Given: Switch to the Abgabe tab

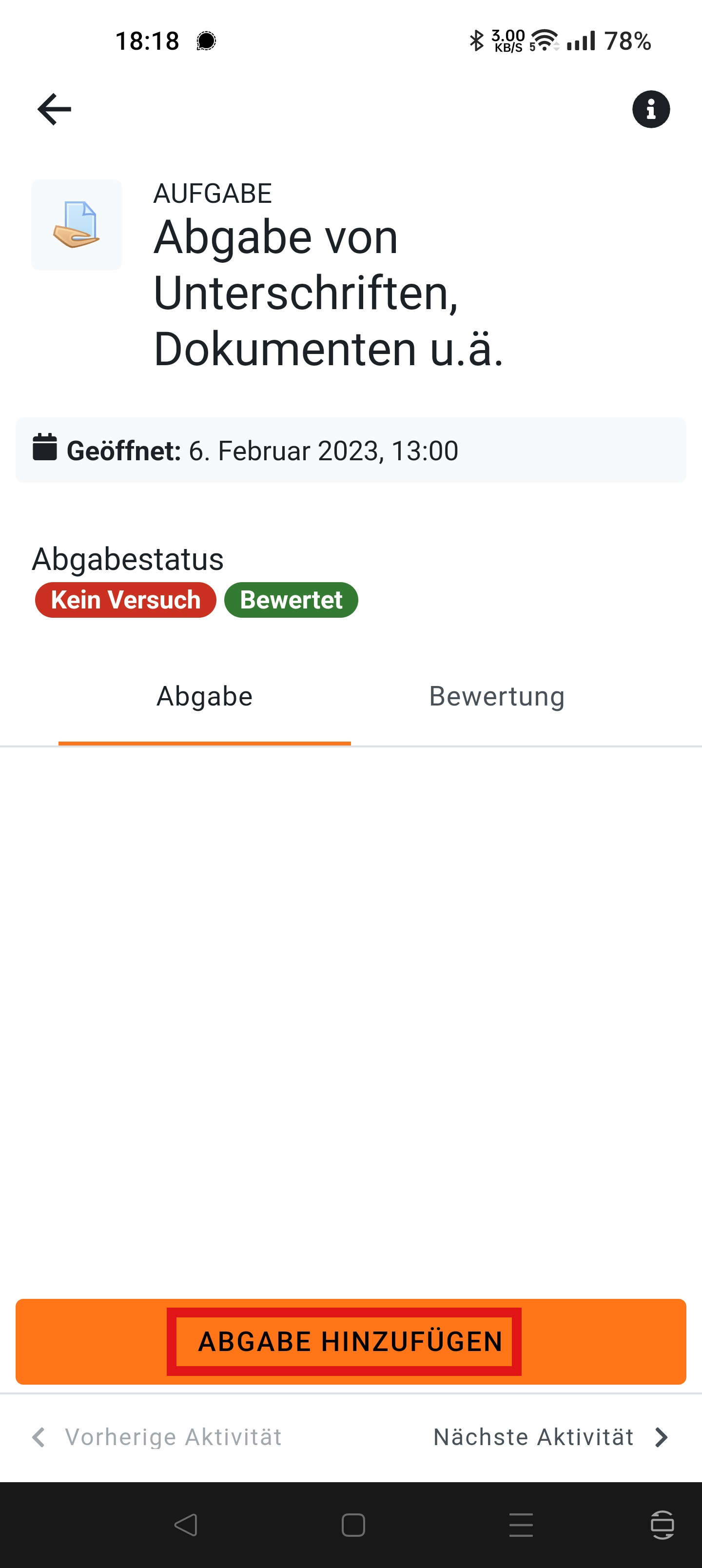Looking at the screenshot, I should pyautogui.click(x=205, y=696).
